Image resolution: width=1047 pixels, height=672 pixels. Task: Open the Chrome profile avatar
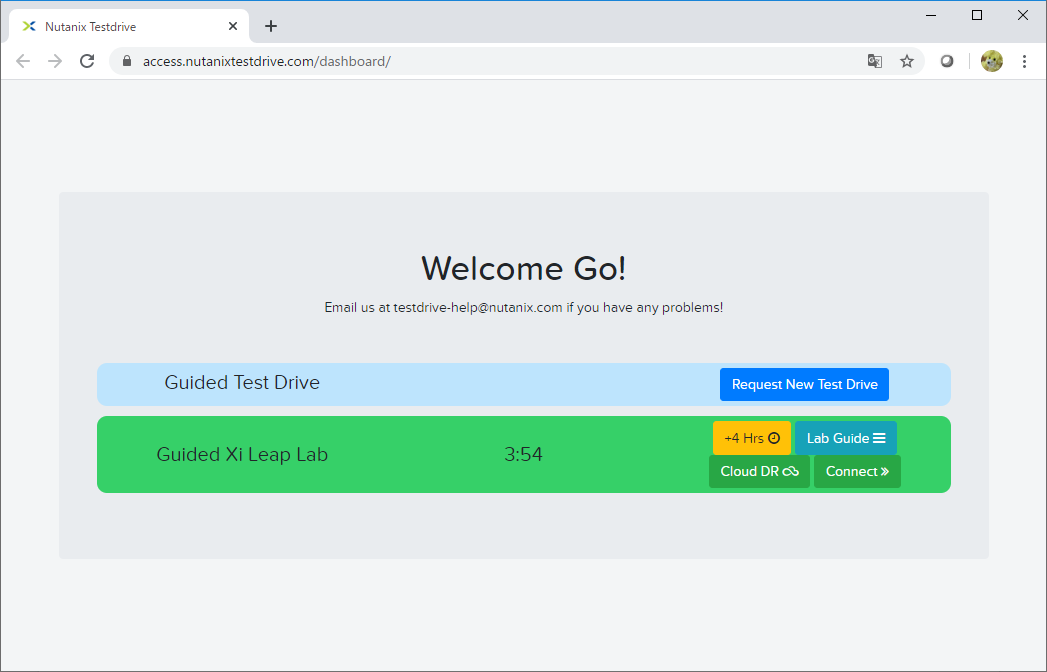(x=992, y=61)
